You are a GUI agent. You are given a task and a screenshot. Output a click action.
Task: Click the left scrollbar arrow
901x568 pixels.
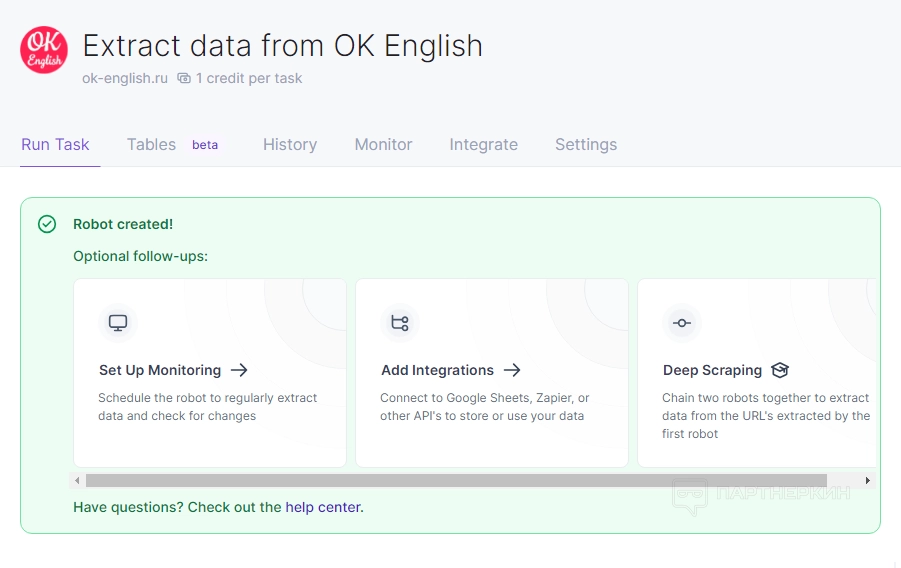pyautogui.click(x=78, y=481)
